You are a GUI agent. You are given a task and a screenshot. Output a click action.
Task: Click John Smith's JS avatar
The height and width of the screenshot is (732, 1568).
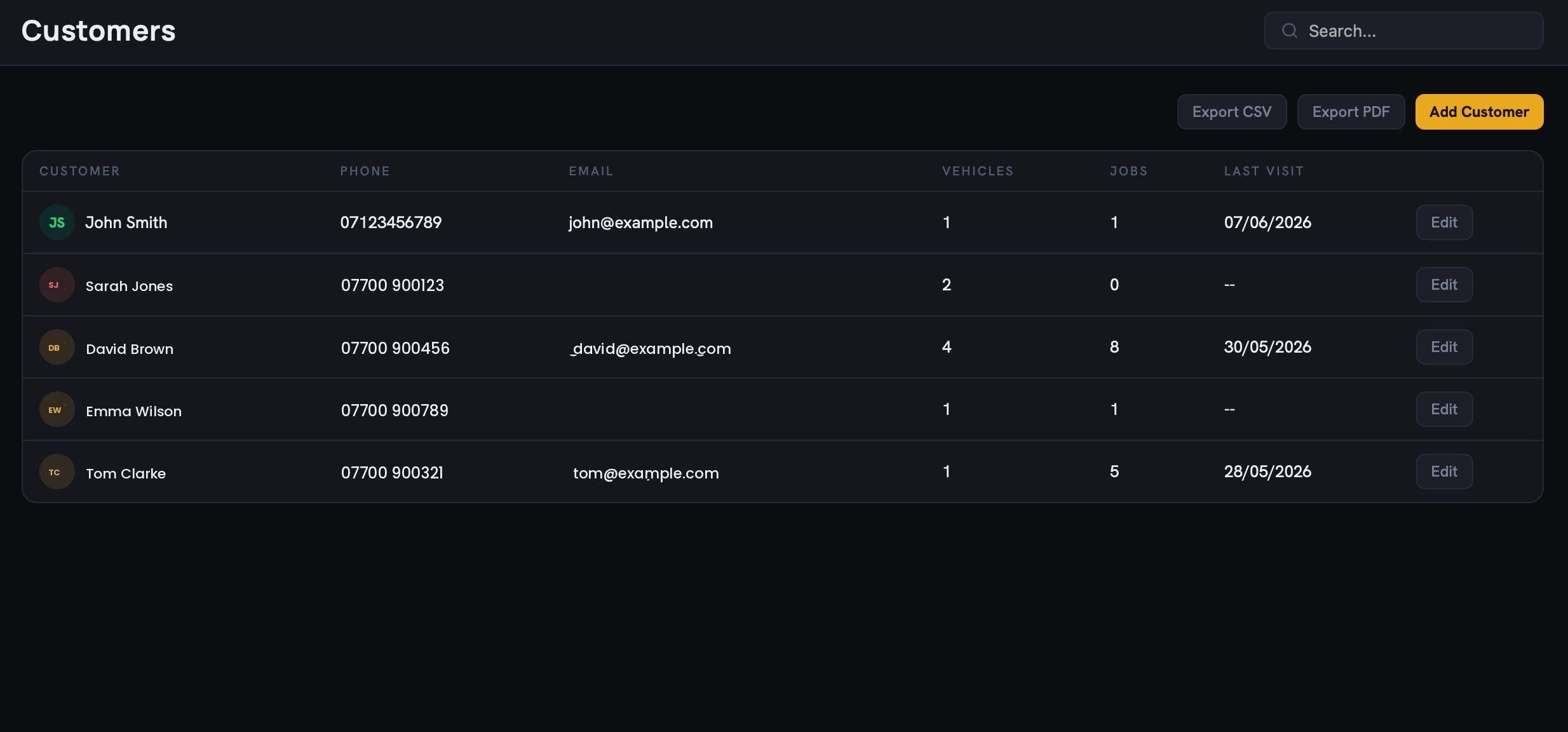click(57, 222)
